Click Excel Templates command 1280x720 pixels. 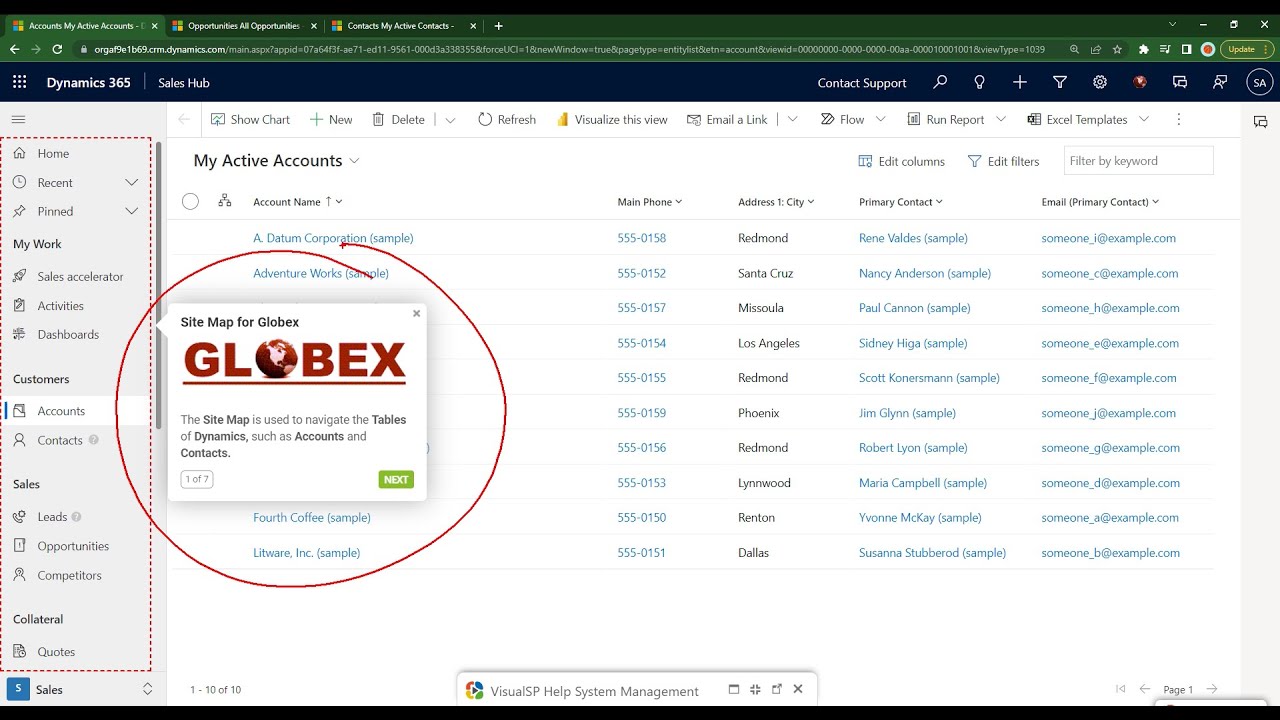[x=1077, y=119]
